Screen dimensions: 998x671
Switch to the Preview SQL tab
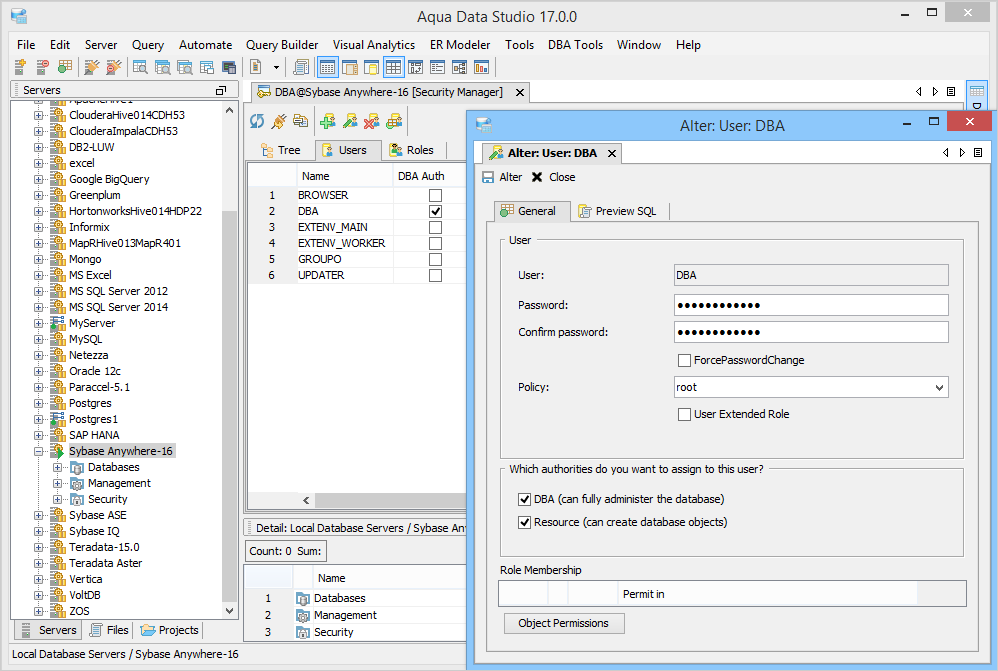617,211
